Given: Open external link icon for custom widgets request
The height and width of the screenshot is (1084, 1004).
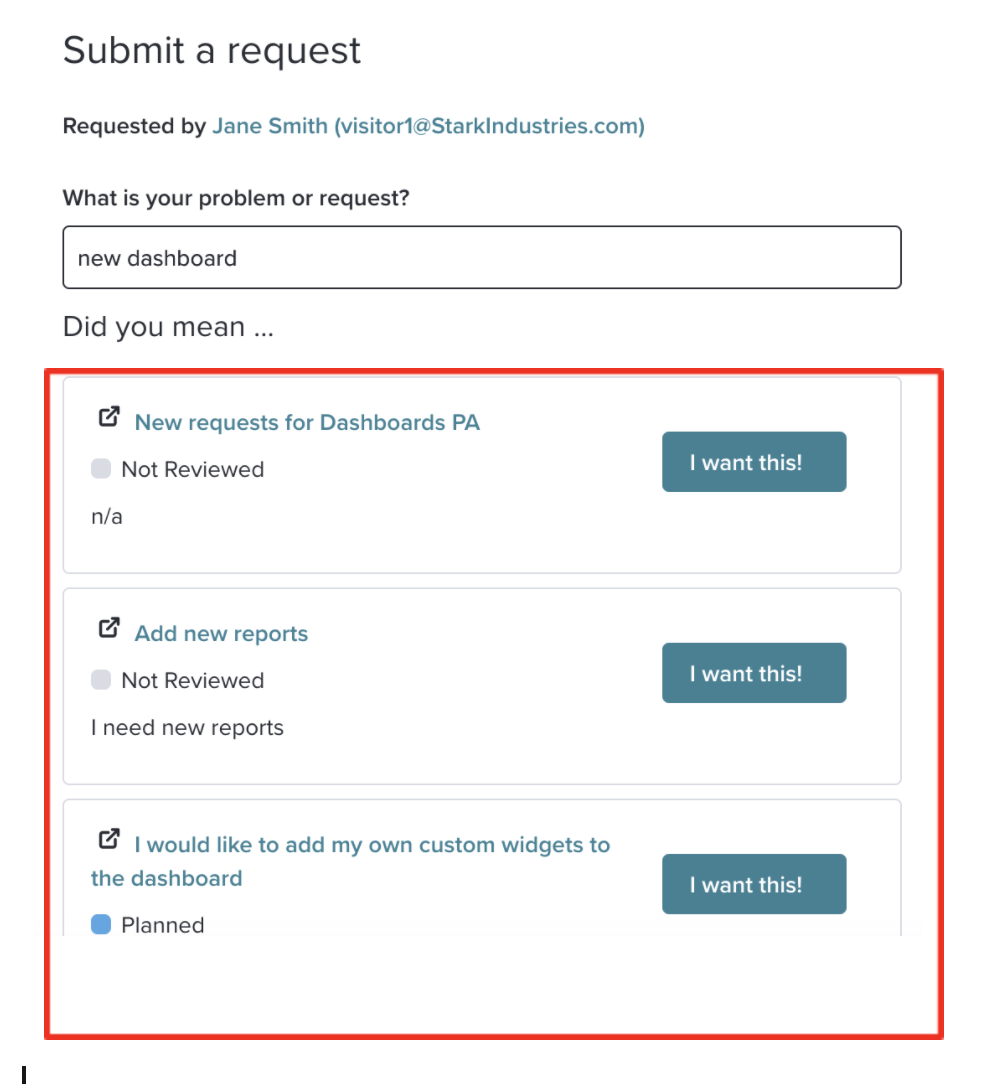Looking at the screenshot, I should point(109,839).
